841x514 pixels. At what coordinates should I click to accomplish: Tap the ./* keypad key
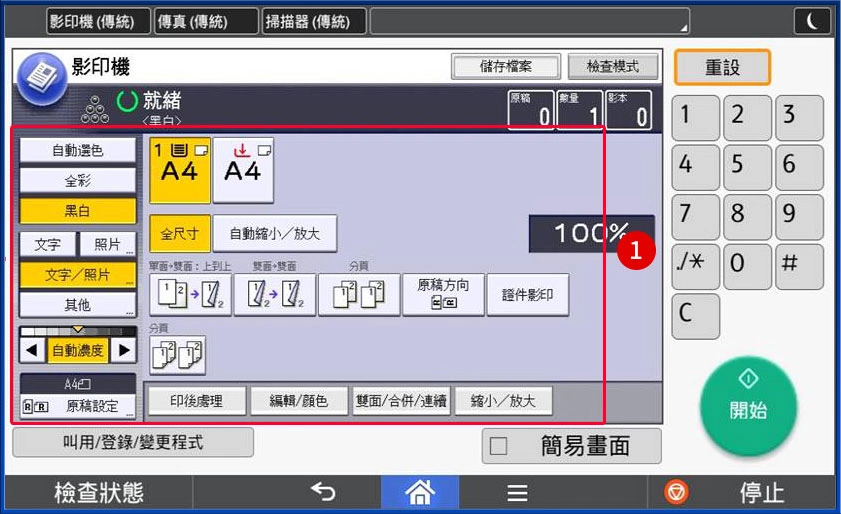click(696, 267)
